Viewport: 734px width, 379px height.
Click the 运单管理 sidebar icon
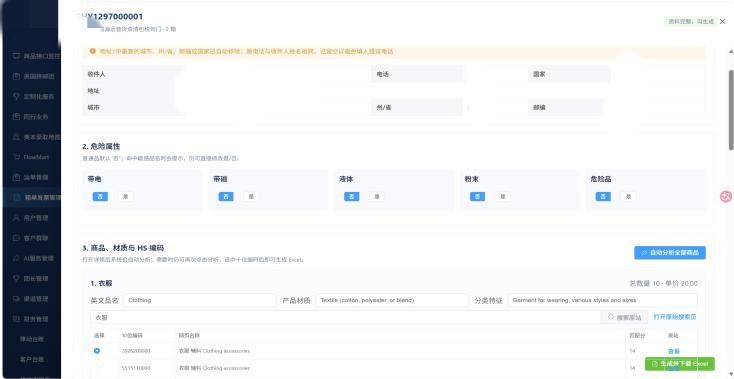(x=16, y=177)
